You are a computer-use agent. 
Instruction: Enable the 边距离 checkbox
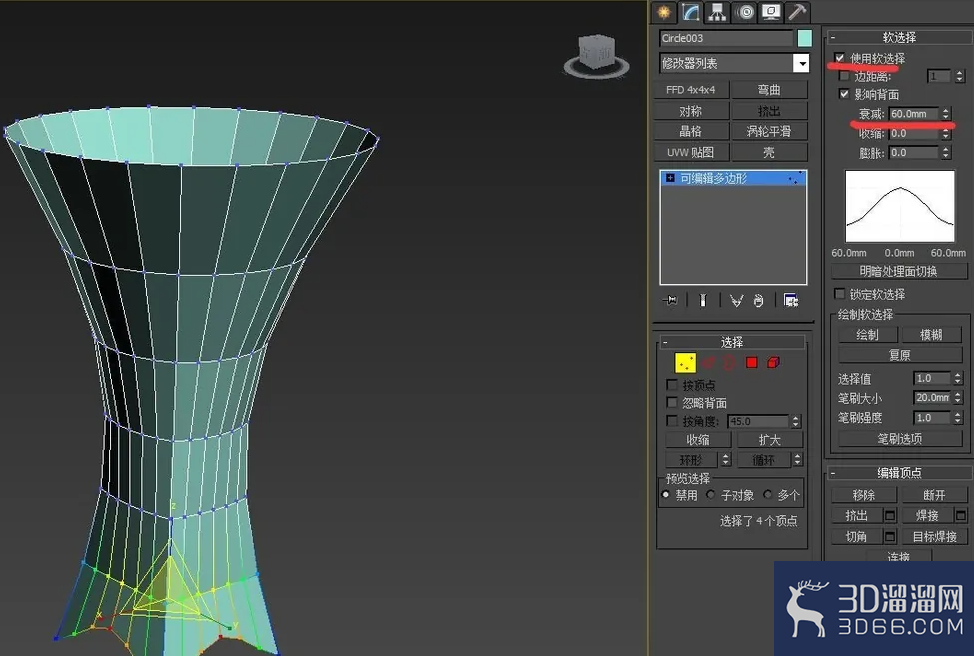click(844, 76)
